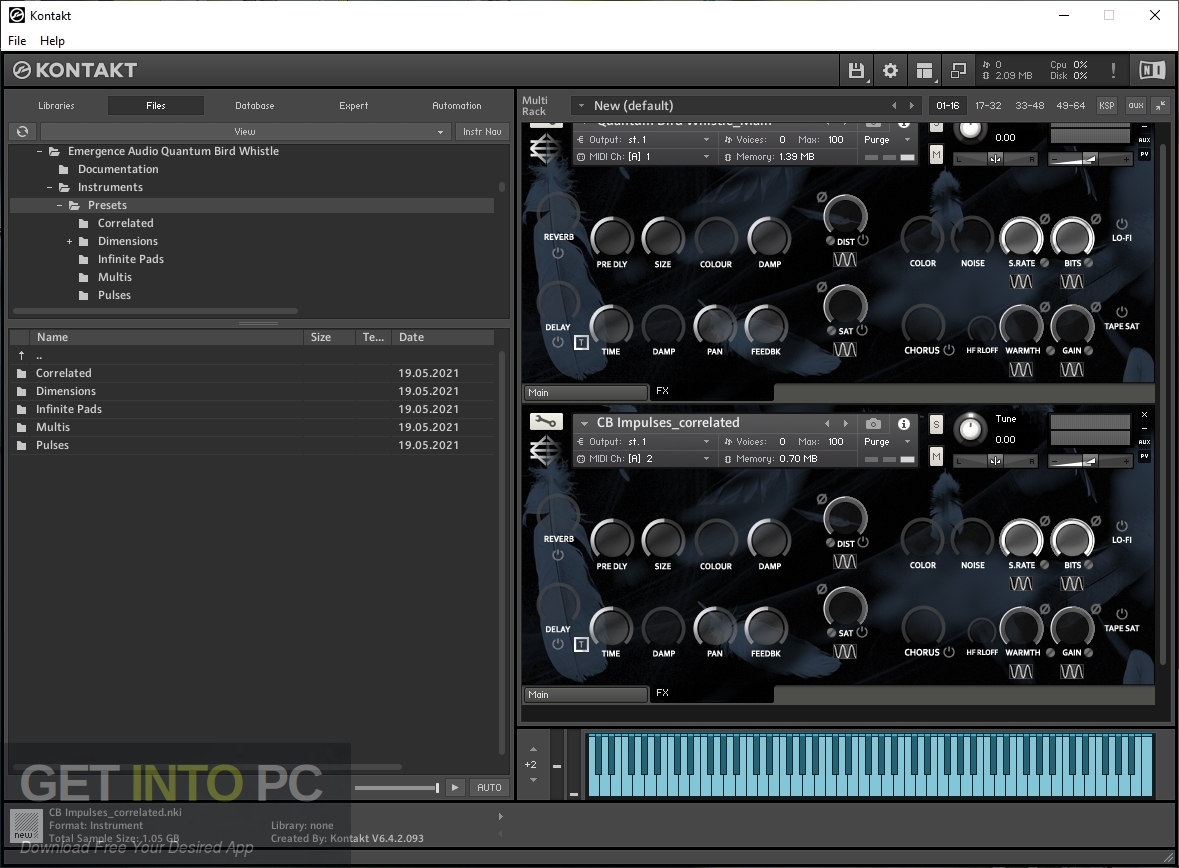
Task: Toggle LO-FI power in upper instrument
Action: pyautogui.click(x=1122, y=224)
